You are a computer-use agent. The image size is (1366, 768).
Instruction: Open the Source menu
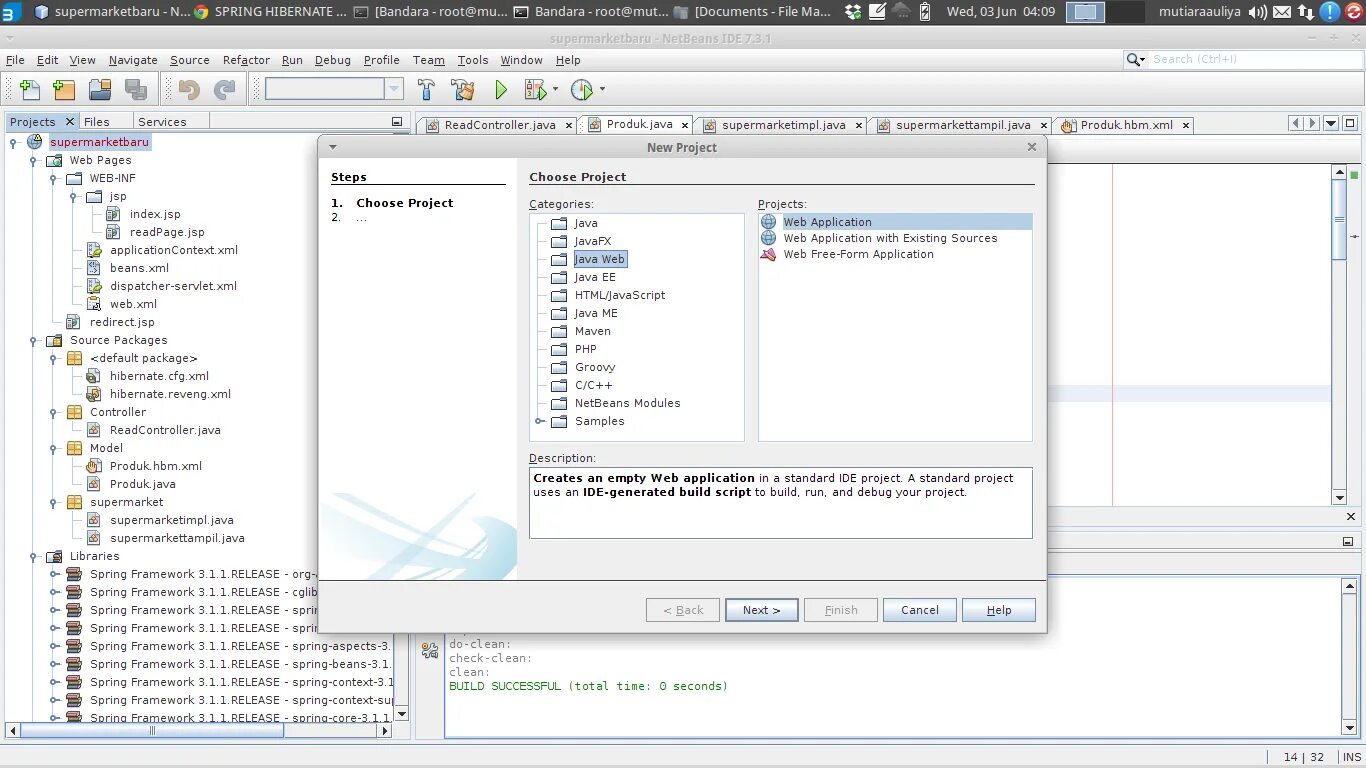click(x=190, y=60)
